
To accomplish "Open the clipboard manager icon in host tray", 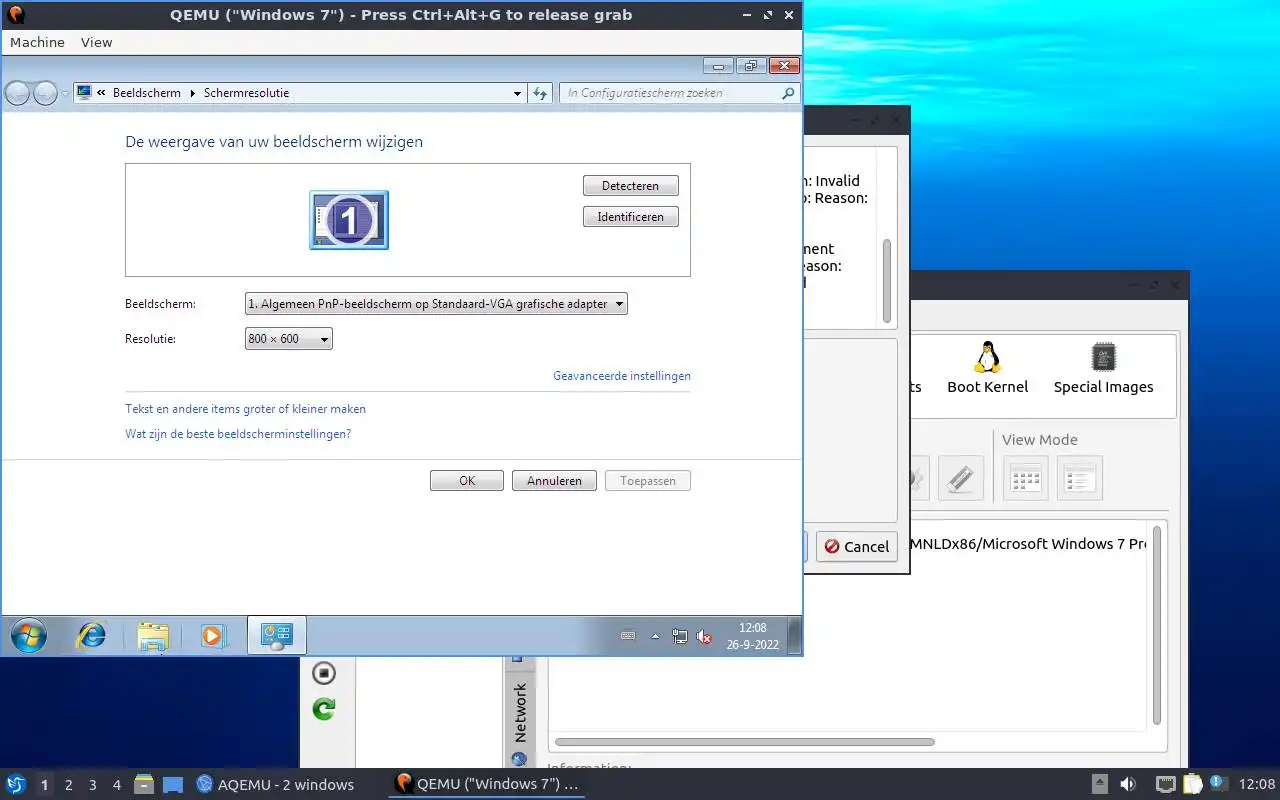I will 1193,784.
